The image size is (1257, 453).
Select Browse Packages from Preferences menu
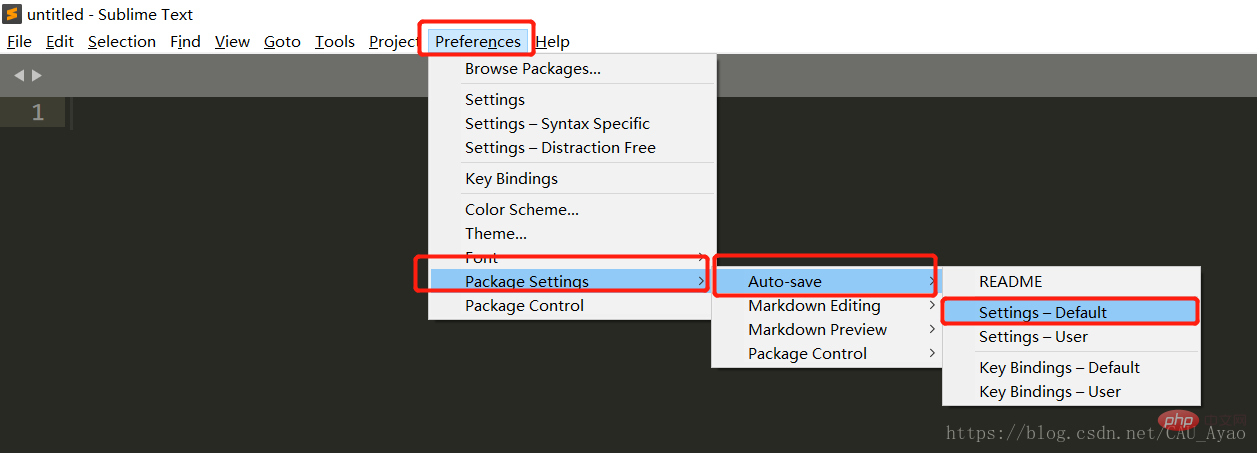[x=532, y=69]
